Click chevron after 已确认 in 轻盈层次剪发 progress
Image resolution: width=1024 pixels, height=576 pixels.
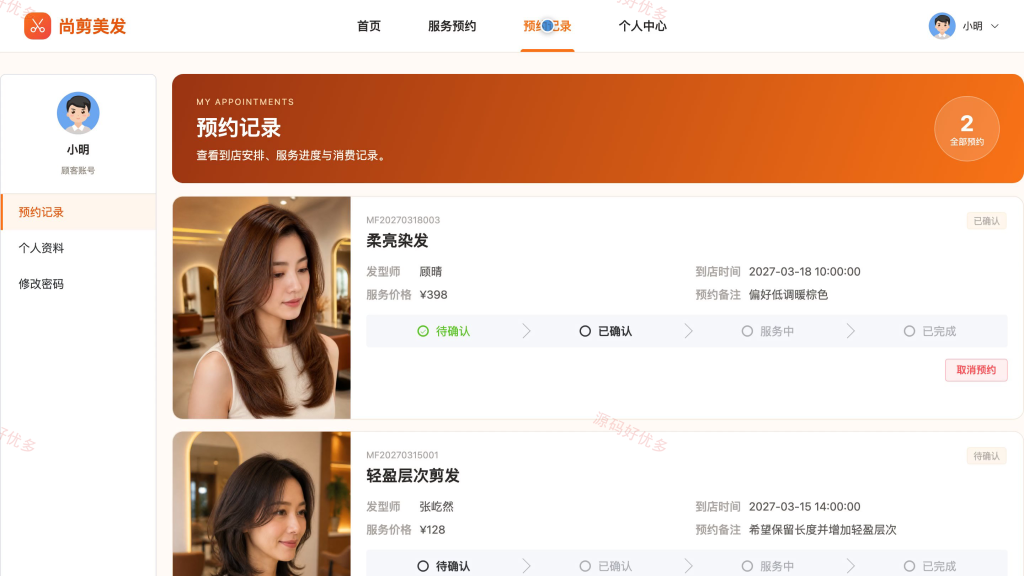pyautogui.click(x=688, y=566)
